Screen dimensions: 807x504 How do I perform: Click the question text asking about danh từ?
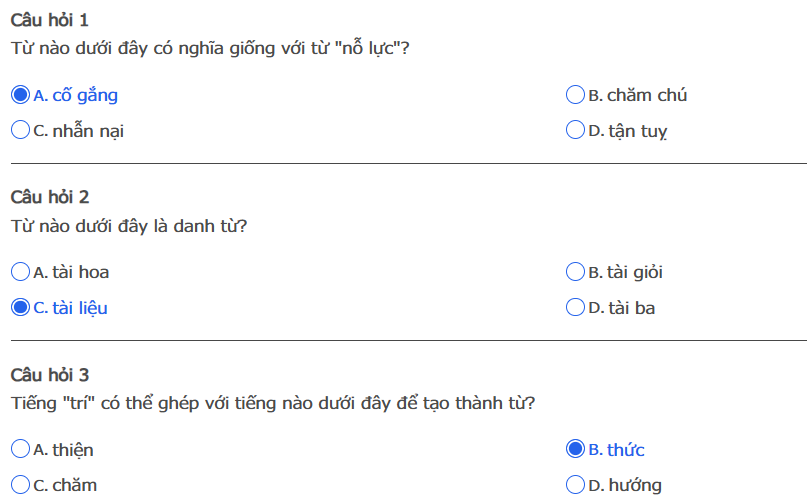(129, 225)
